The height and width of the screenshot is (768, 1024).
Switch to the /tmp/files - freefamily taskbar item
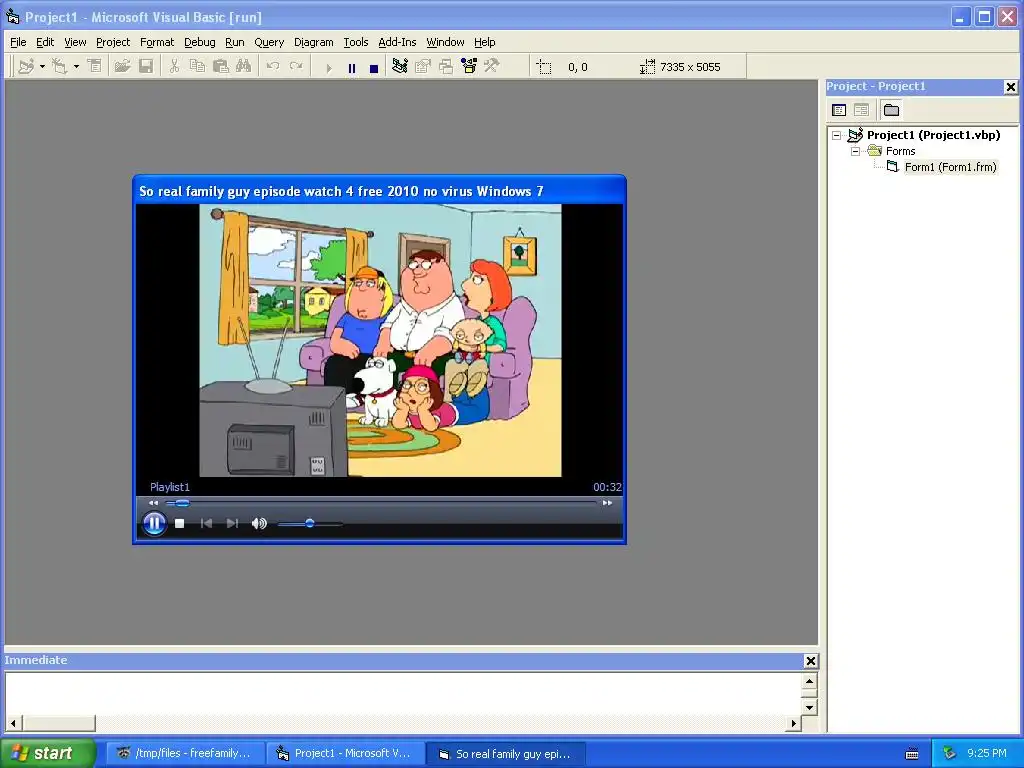[x=186, y=754]
